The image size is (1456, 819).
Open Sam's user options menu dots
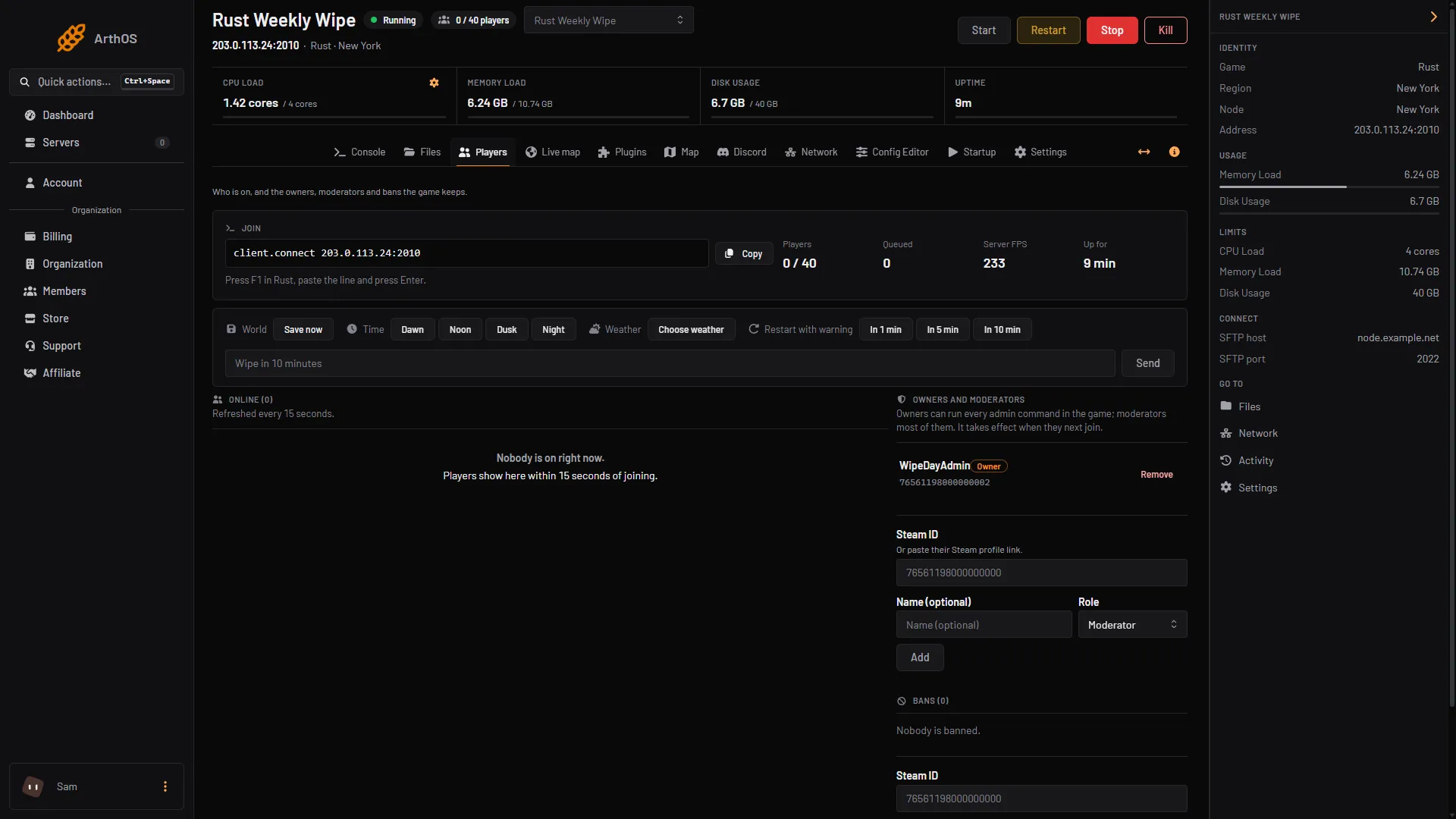tap(165, 786)
